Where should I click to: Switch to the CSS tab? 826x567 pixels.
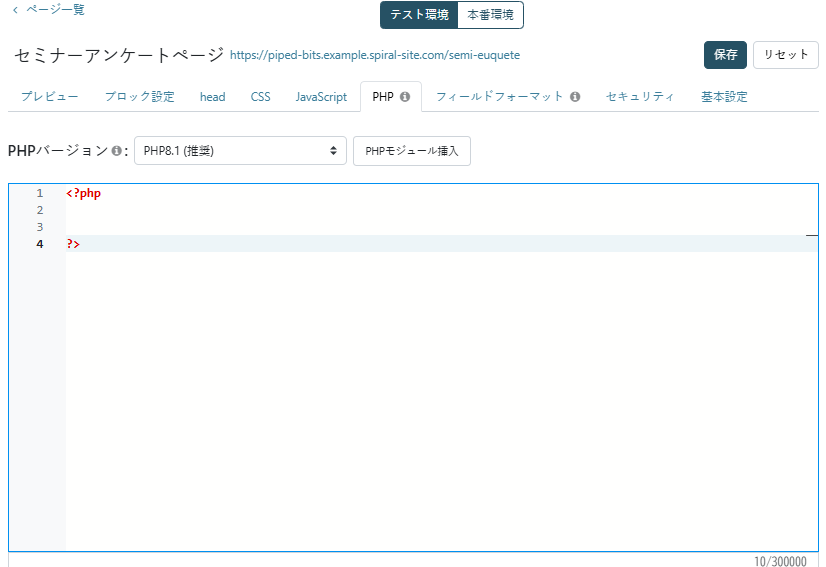point(260,97)
